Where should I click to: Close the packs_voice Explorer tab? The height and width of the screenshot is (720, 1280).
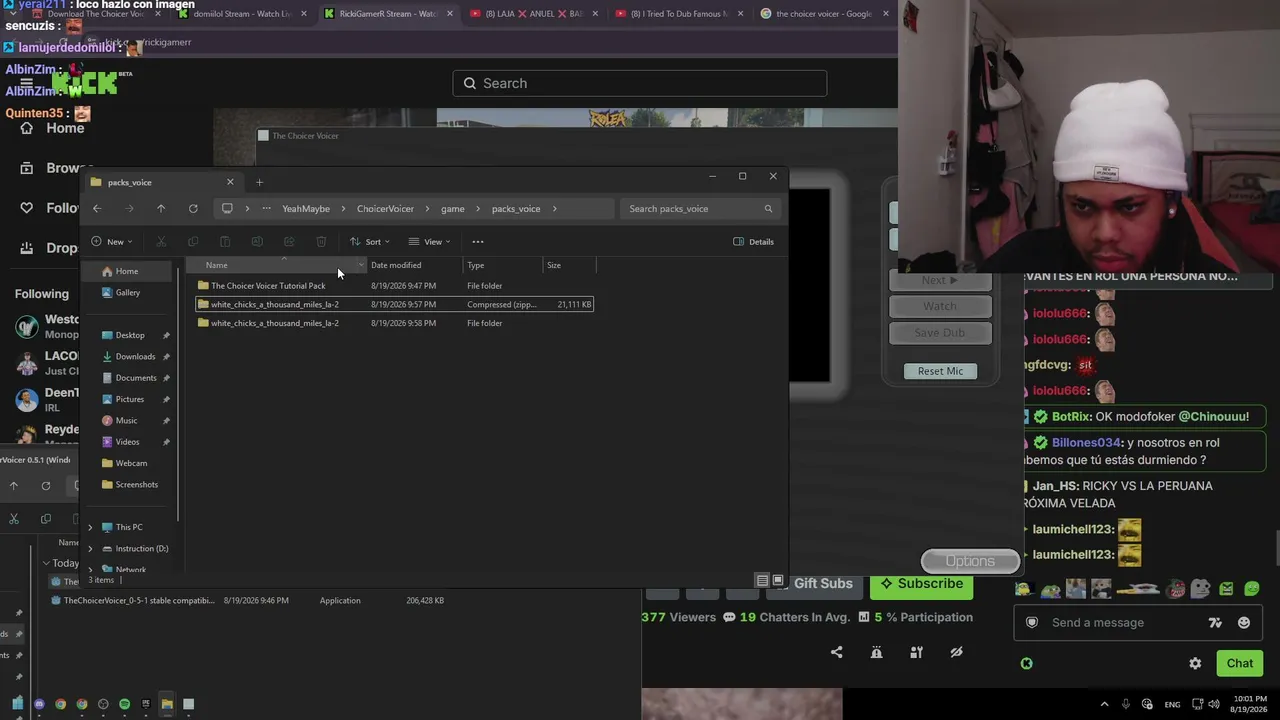[x=230, y=182]
